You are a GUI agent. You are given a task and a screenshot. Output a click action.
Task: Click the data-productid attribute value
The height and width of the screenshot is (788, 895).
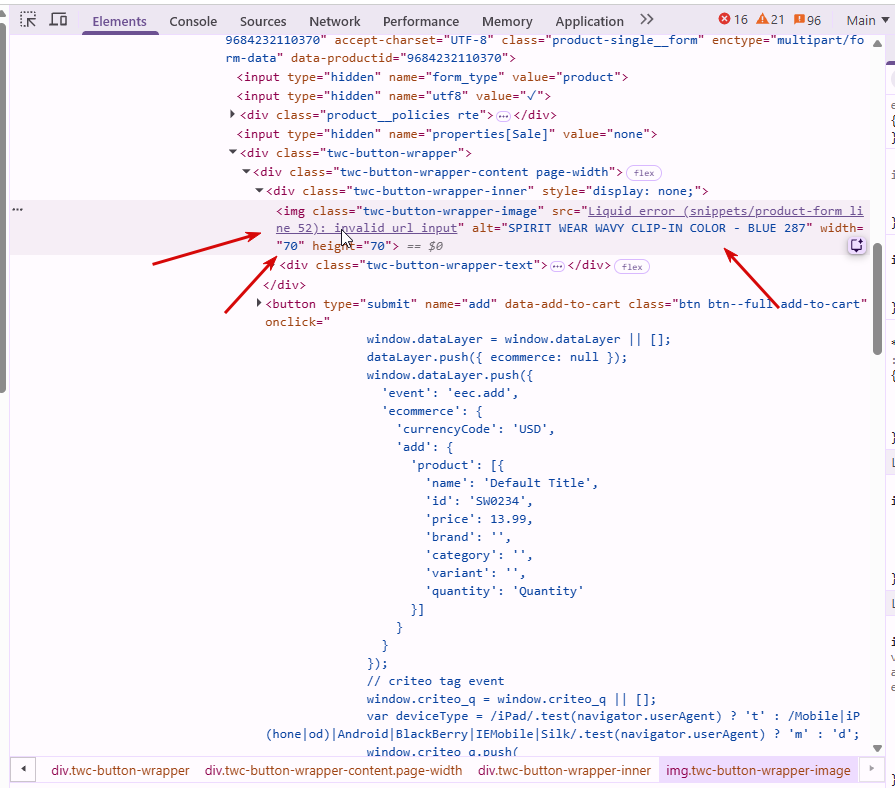click(x=455, y=58)
